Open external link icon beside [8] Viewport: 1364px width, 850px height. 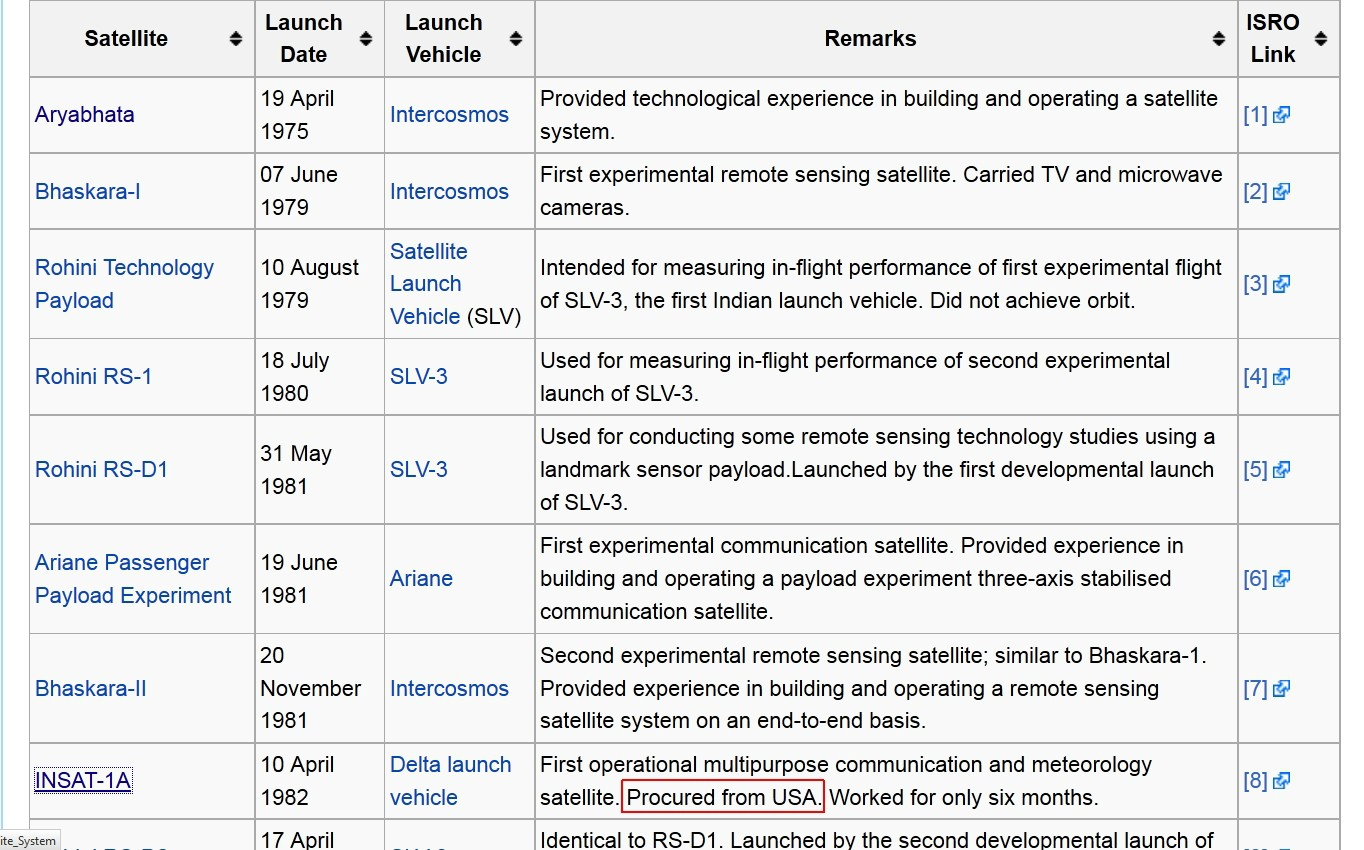(1282, 780)
